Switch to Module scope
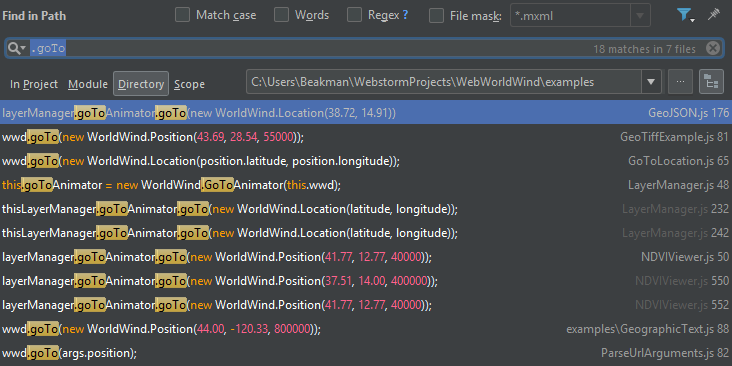 88,84
